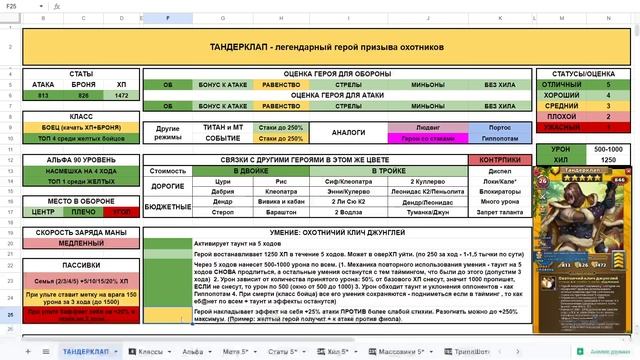Select the ОТЛИЧНЫЙ status cell
This screenshot has width=640, height=360.
[561, 84]
